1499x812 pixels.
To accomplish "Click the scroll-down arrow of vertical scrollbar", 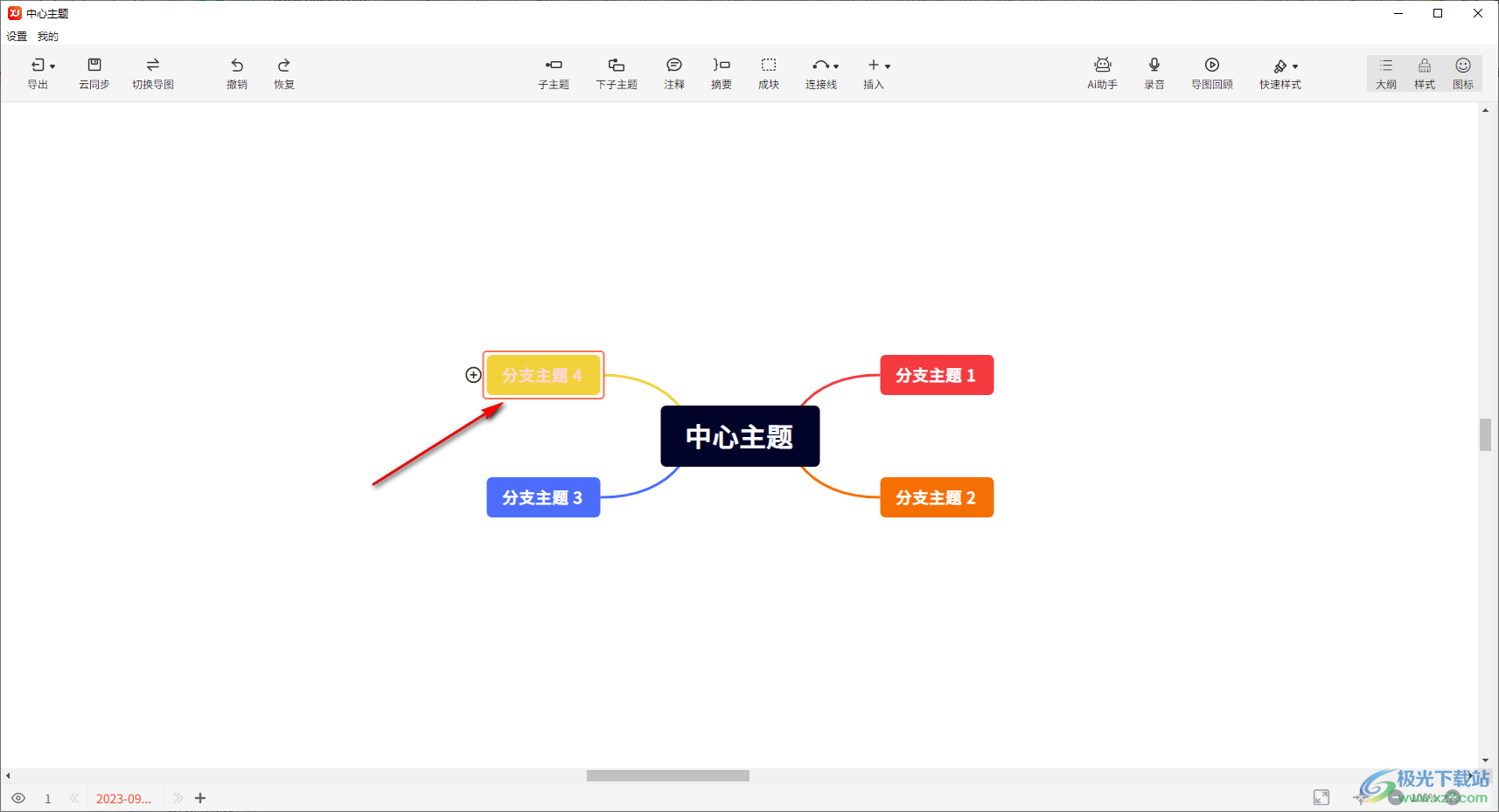I will [x=1485, y=760].
